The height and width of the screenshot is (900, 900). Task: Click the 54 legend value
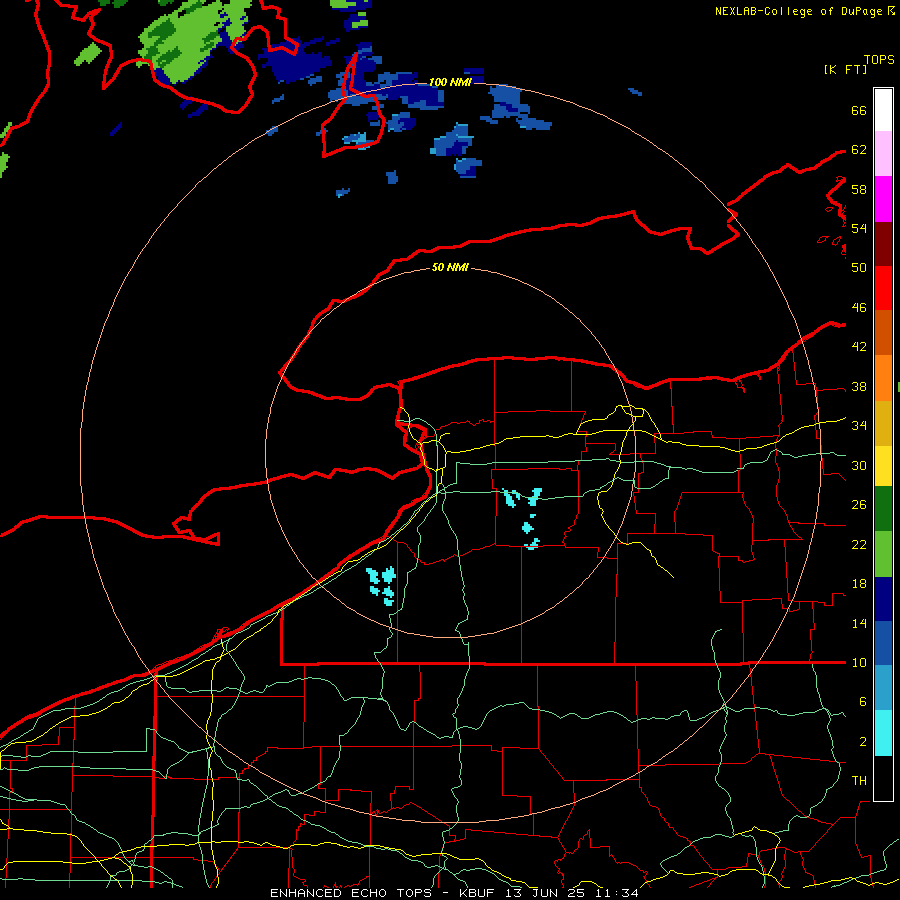click(x=859, y=228)
